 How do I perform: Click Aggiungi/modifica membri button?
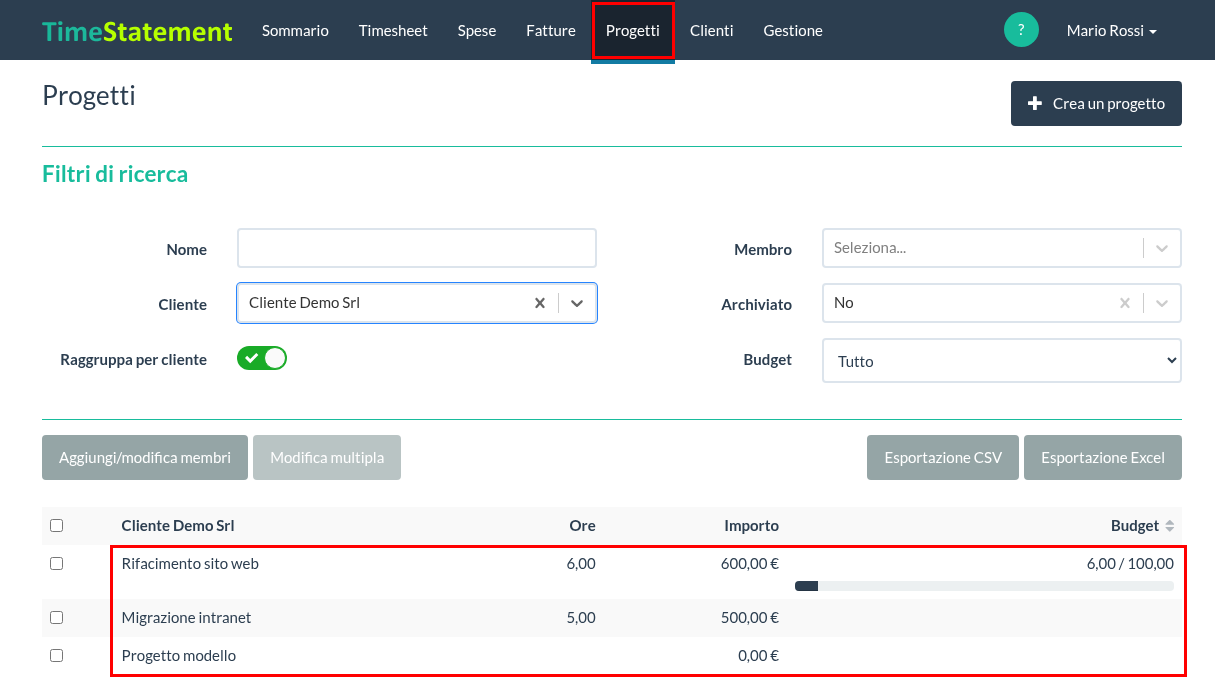(145, 458)
